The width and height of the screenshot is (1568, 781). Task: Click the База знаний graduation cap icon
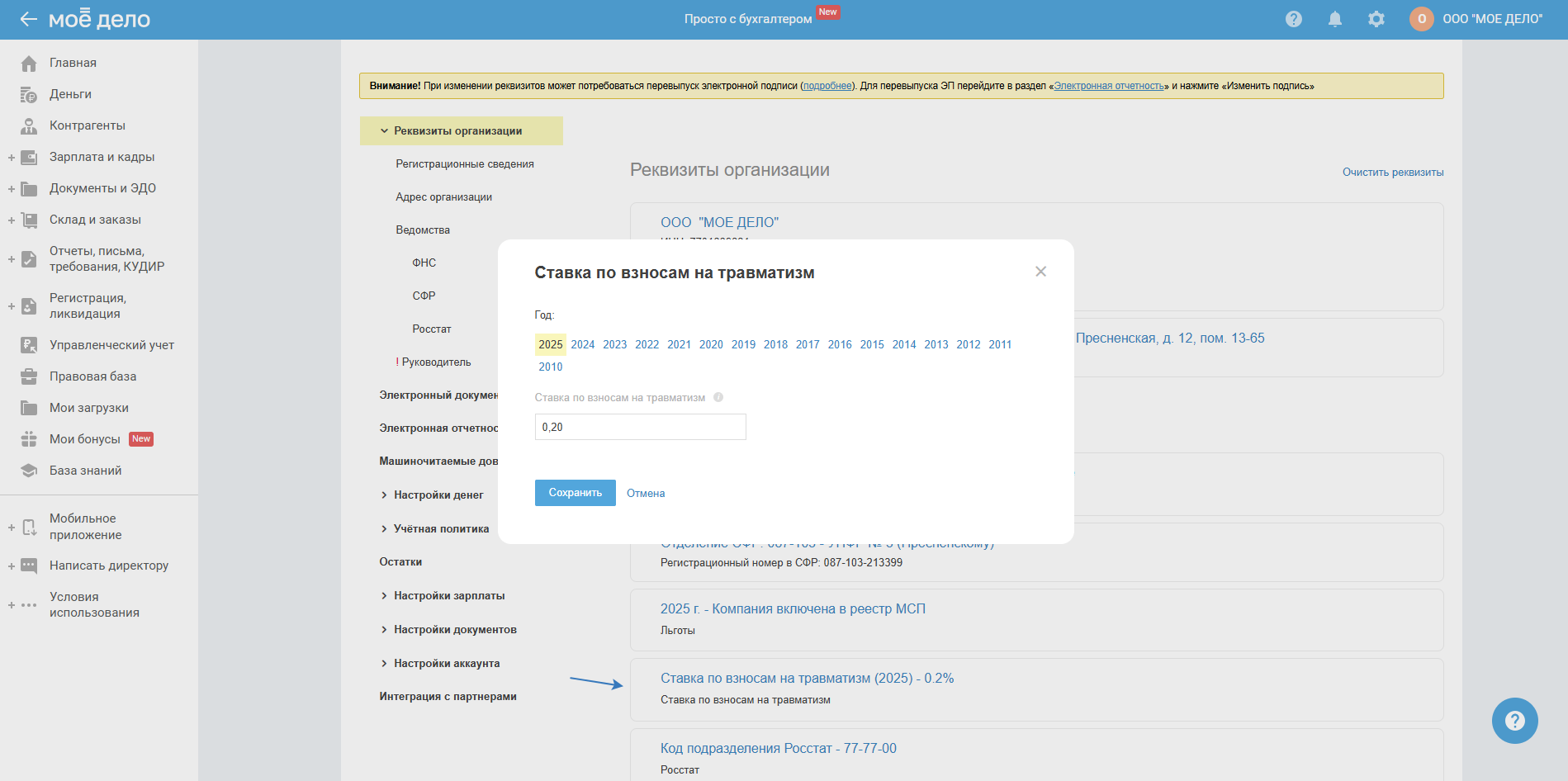pos(29,471)
